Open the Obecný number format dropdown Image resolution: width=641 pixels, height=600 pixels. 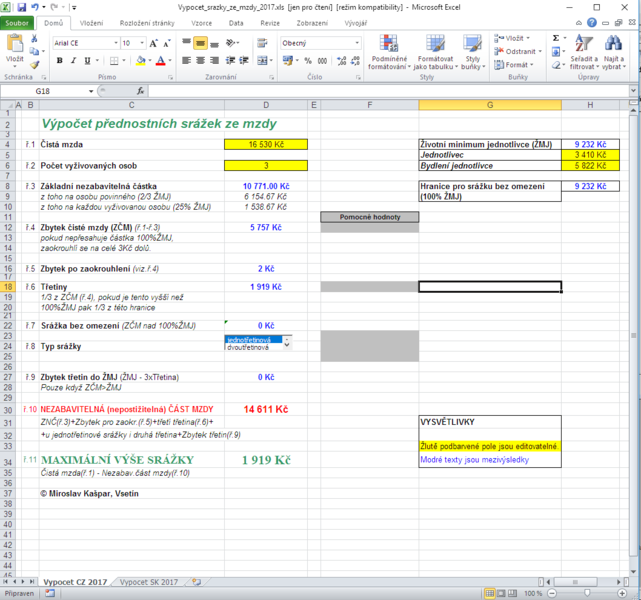pos(357,43)
